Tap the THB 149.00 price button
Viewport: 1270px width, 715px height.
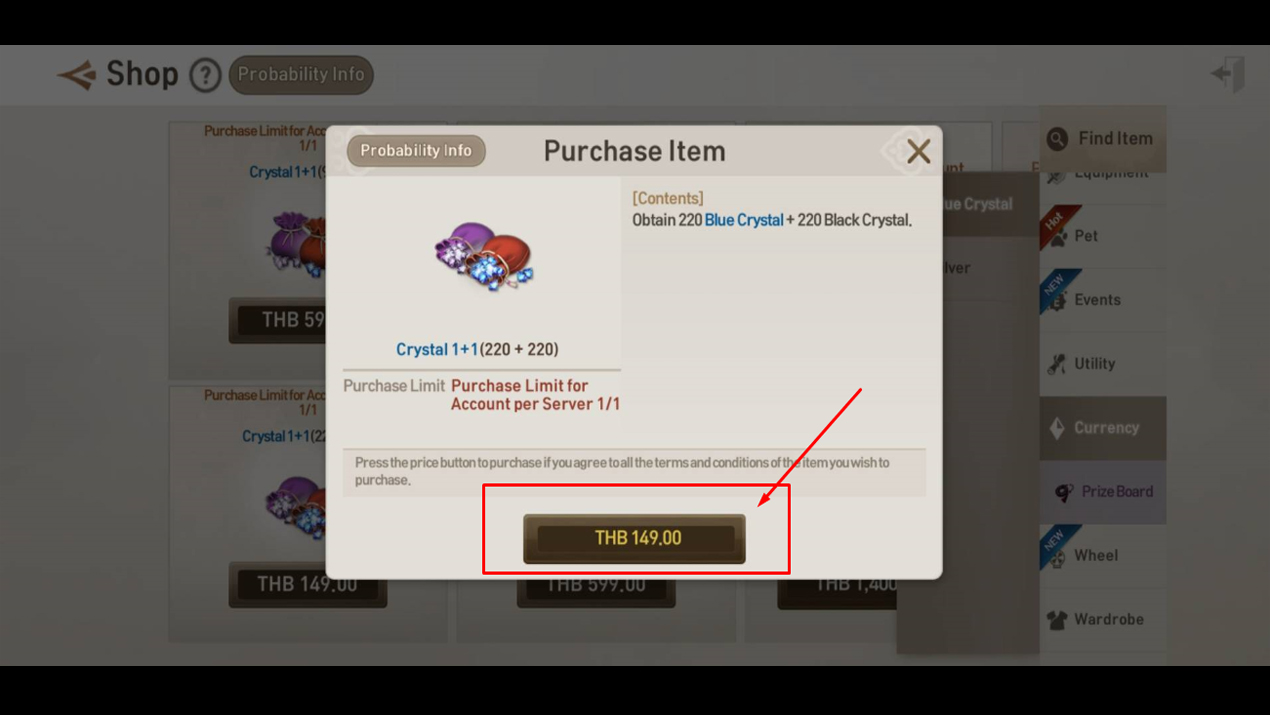click(634, 538)
